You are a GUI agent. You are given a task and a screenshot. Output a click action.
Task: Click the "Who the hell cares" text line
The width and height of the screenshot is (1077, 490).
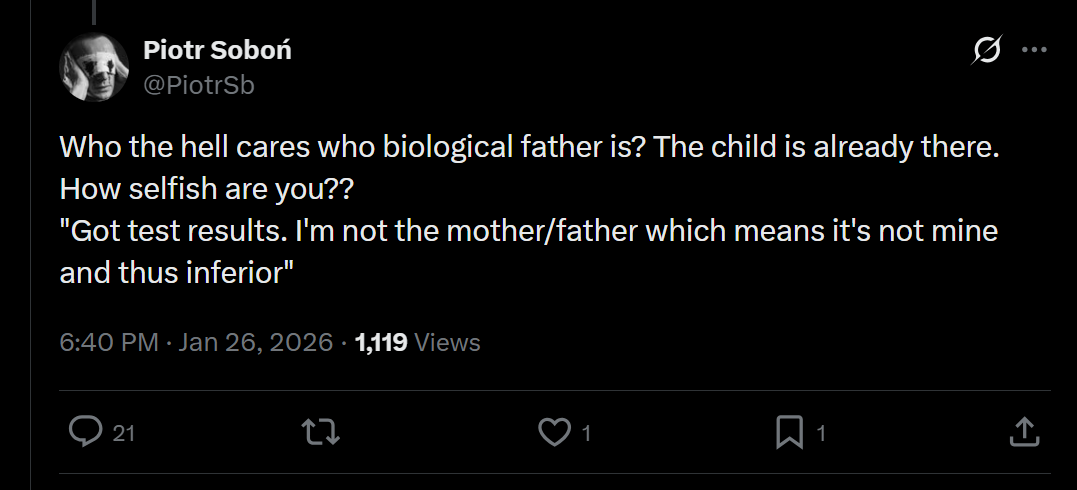coord(530,146)
